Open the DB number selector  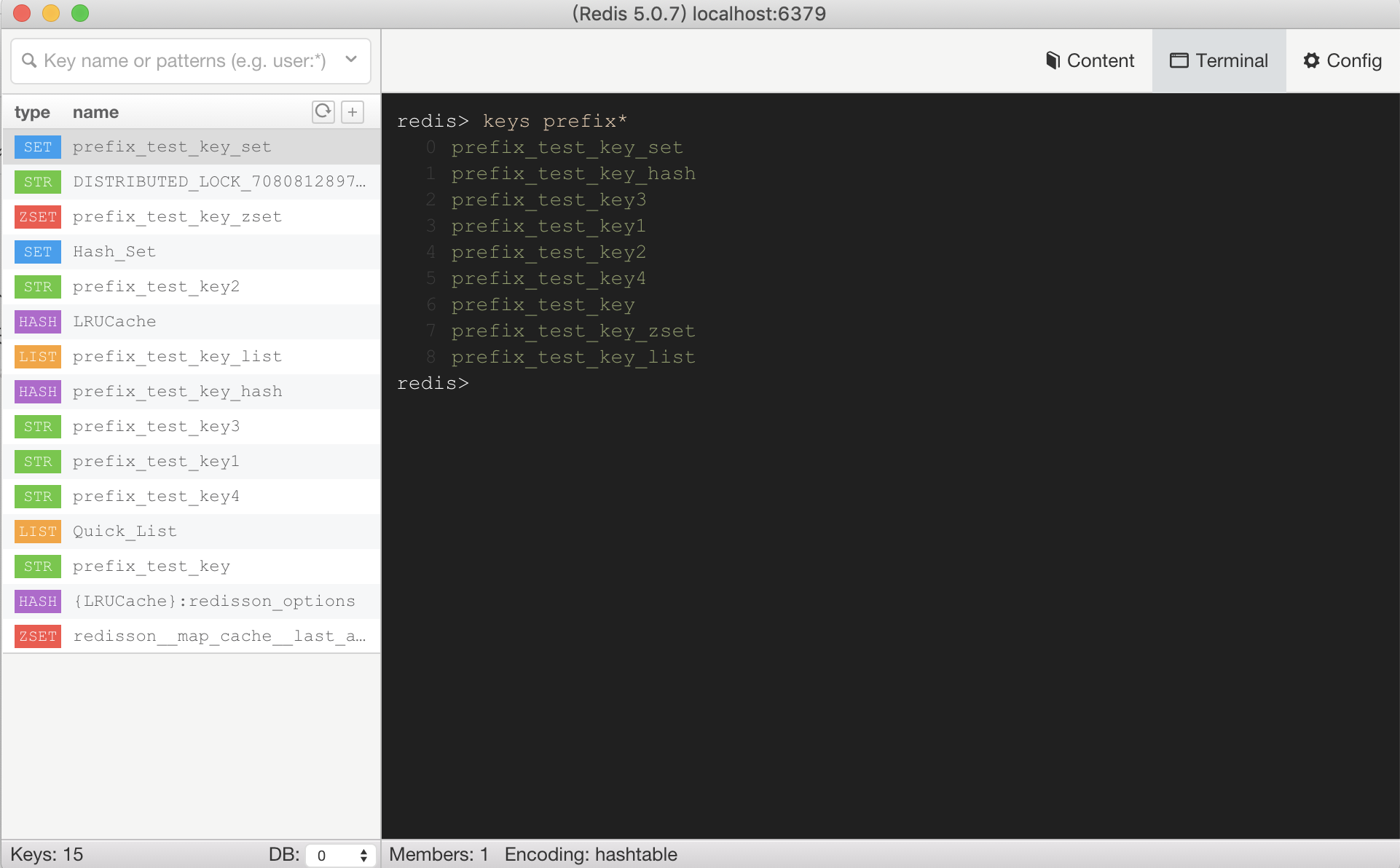(340, 855)
